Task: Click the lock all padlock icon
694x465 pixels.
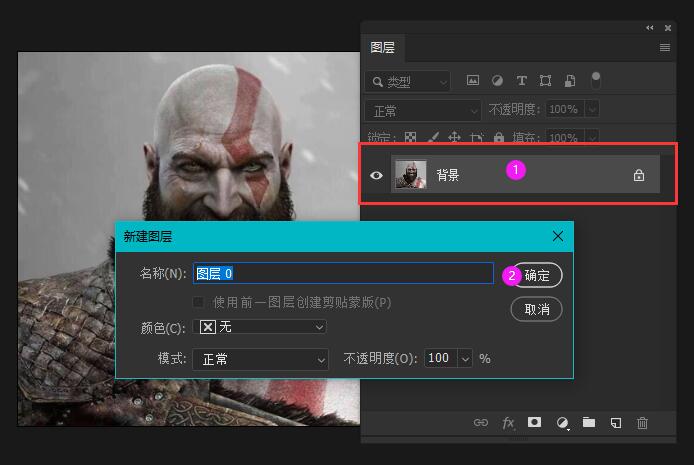Action: tap(499, 137)
